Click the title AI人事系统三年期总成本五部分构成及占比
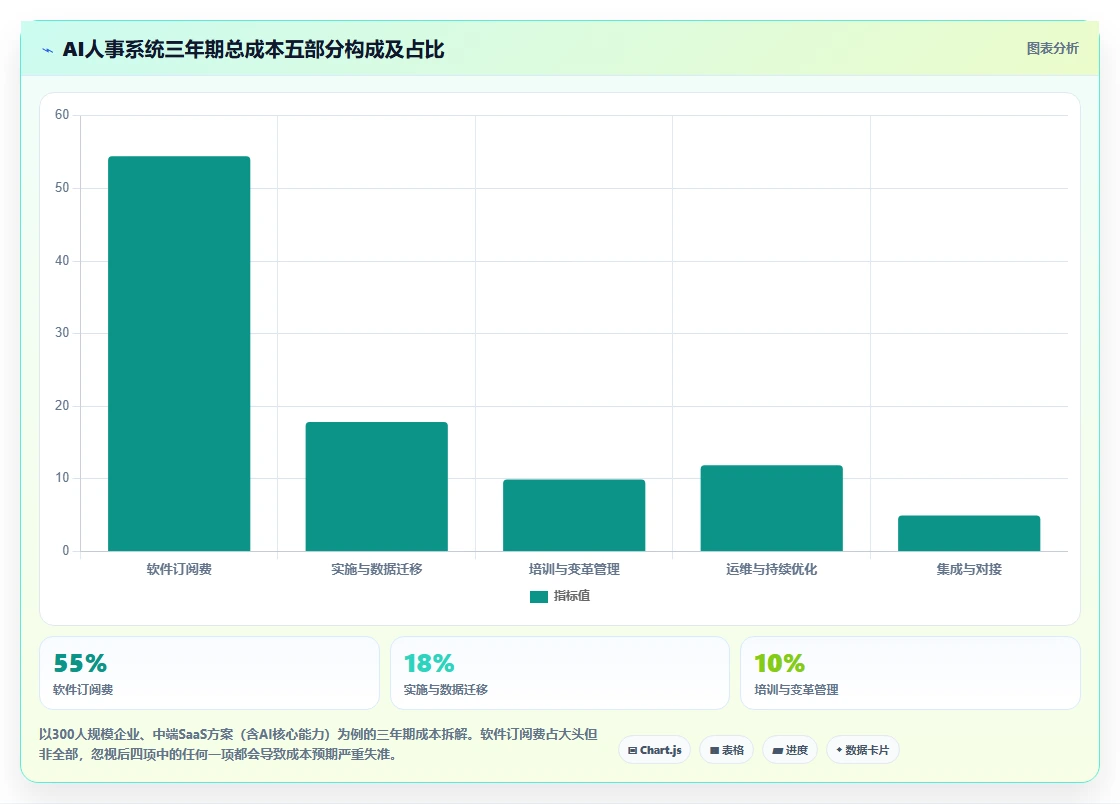This screenshot has height=804, width=1120. pos(254,49)
